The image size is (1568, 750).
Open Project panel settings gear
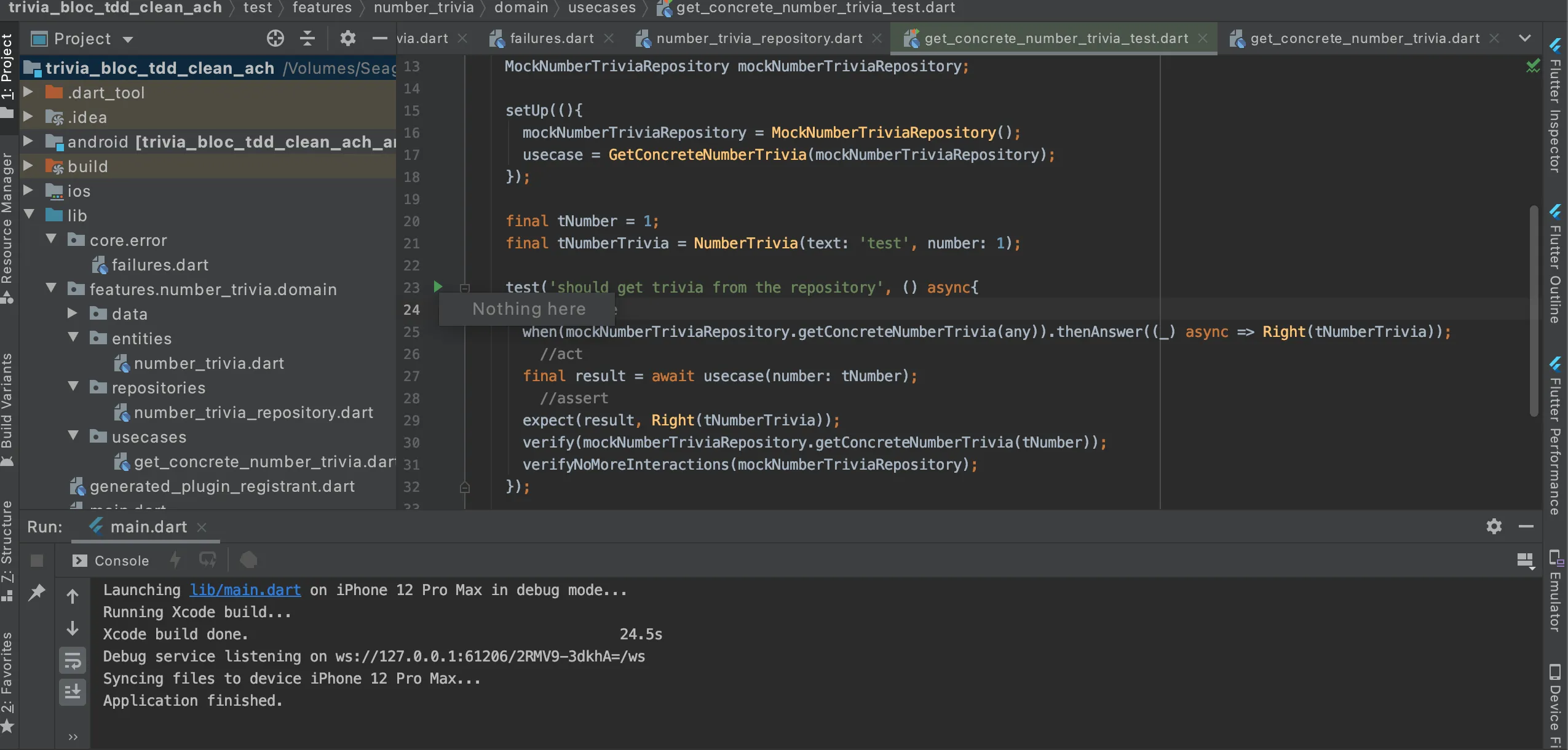click(347, 38)
